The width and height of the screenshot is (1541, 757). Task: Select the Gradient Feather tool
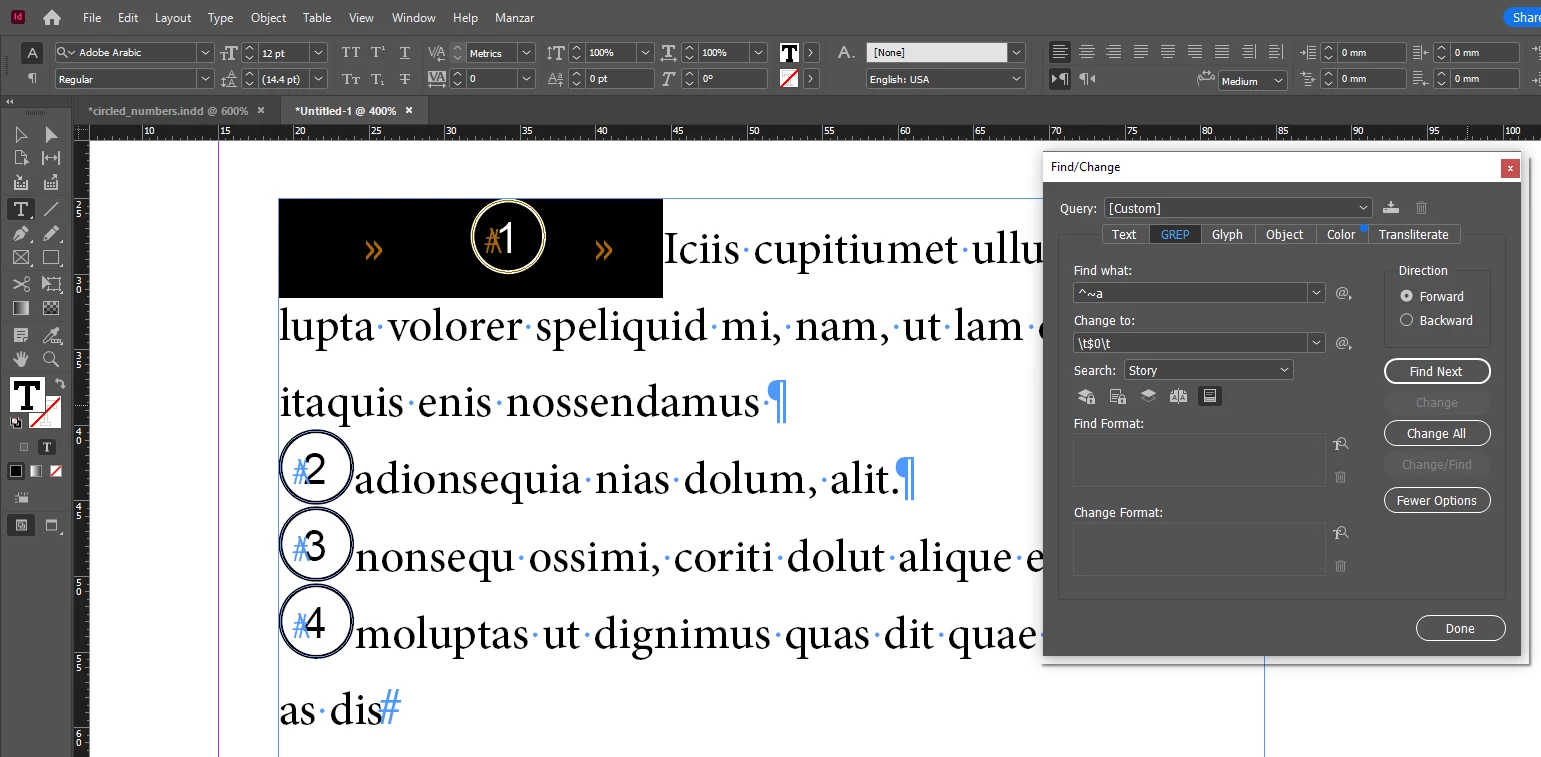[x=51, y=309]
